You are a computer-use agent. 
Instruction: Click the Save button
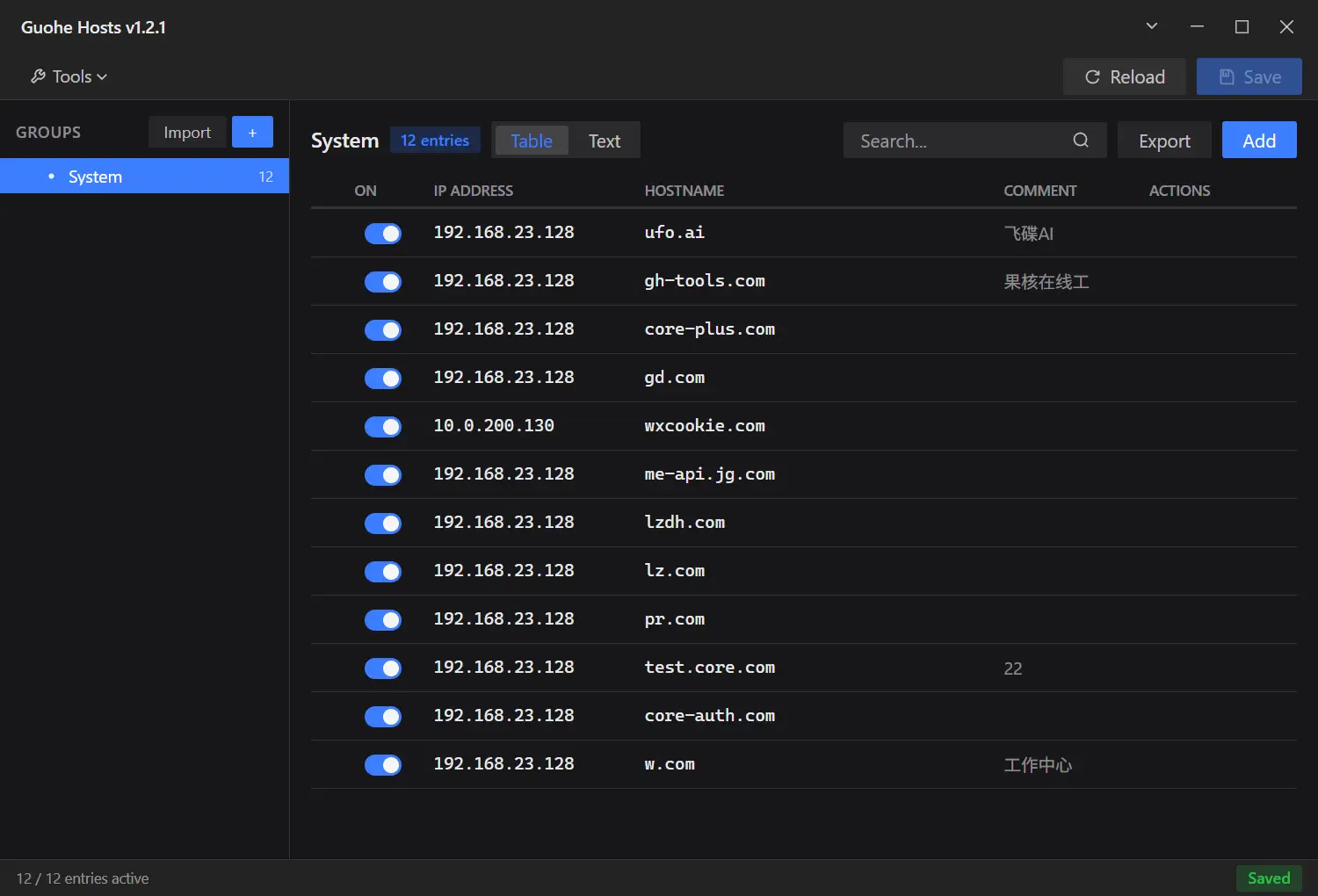1249,77
